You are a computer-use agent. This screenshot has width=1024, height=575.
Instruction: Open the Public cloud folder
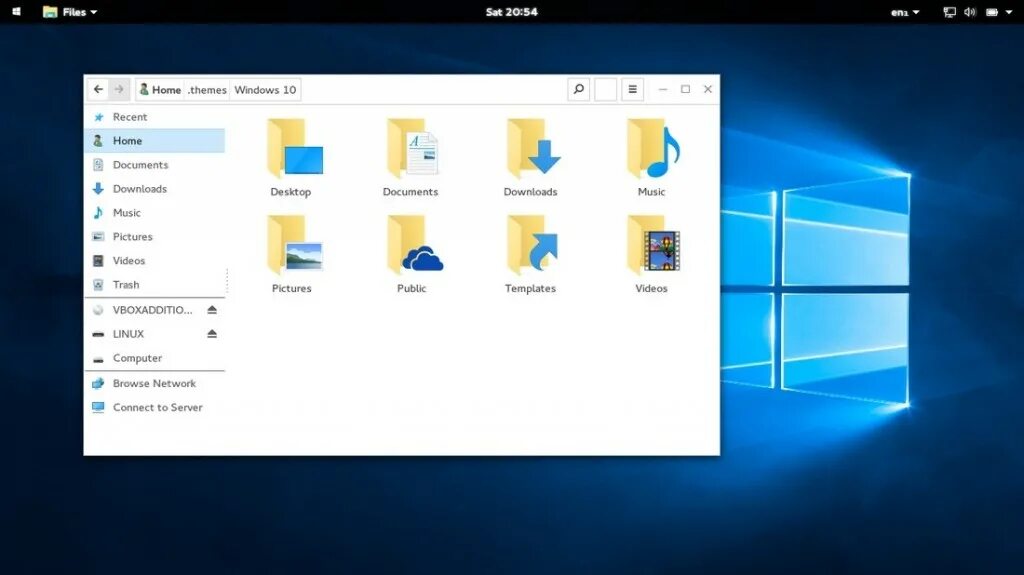(414, 246)
